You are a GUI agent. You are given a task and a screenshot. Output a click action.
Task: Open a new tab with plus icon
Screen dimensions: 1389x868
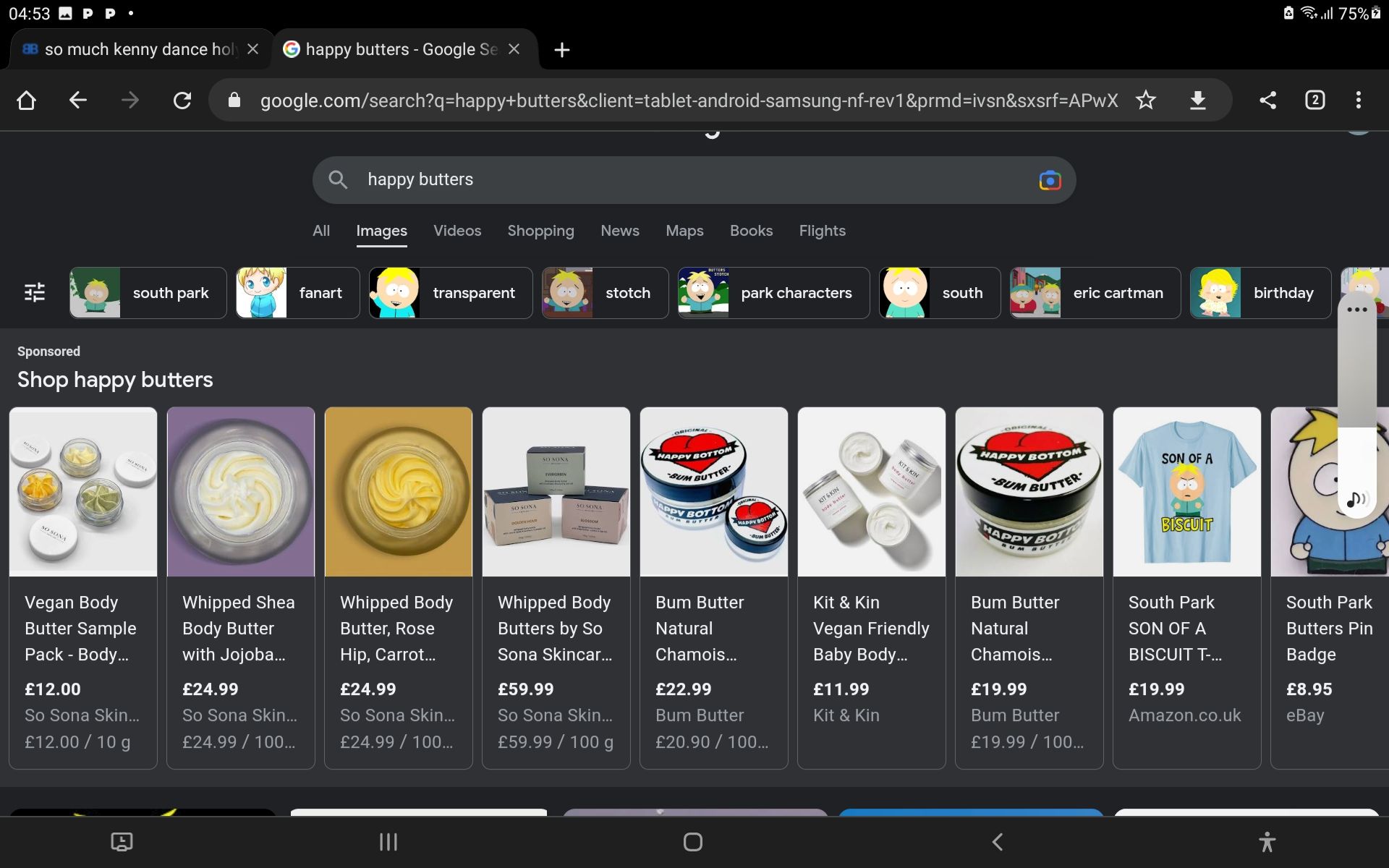pyautogui.click(x=562, y=50)
